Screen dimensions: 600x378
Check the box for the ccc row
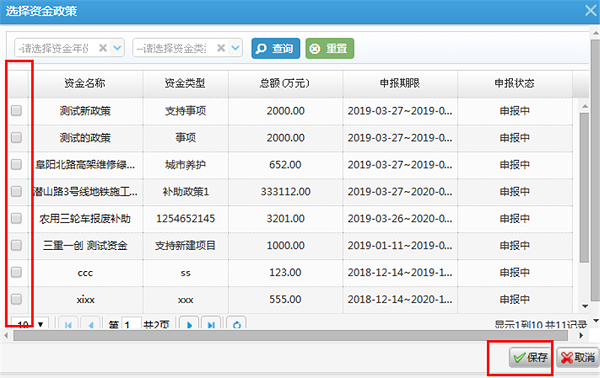pos(16,272)
